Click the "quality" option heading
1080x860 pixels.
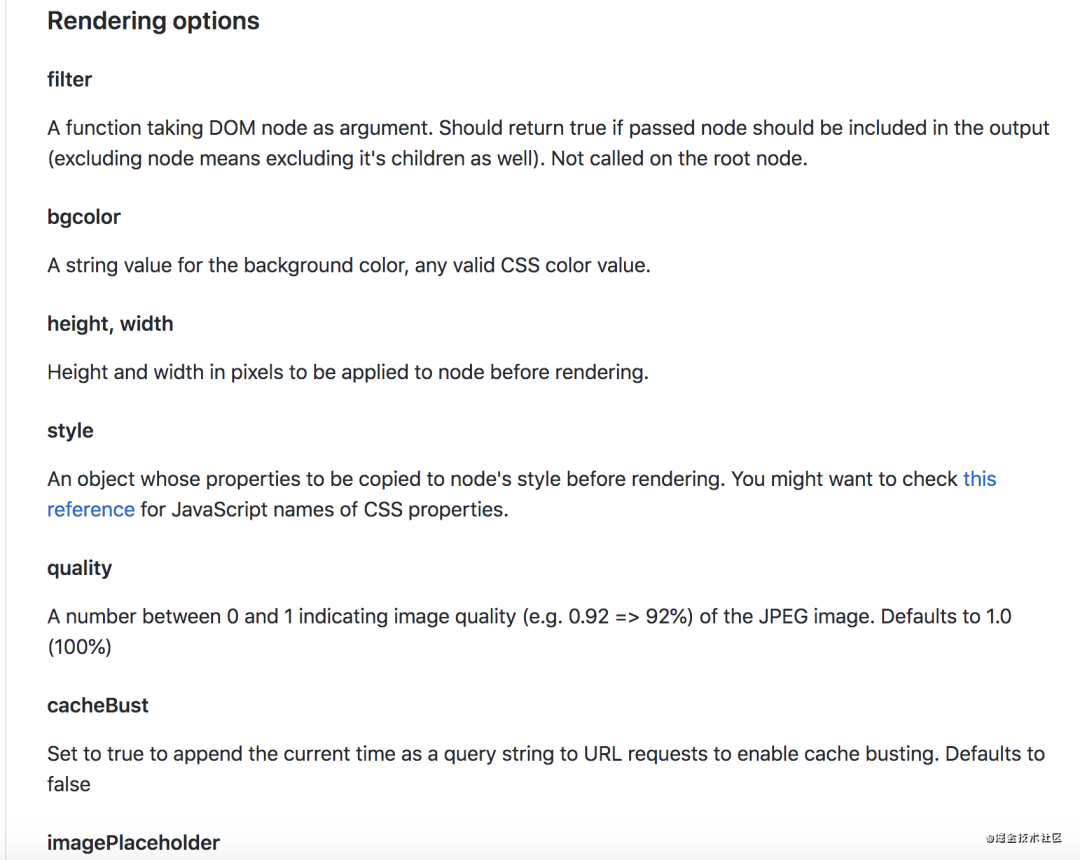tap(80, 568)
